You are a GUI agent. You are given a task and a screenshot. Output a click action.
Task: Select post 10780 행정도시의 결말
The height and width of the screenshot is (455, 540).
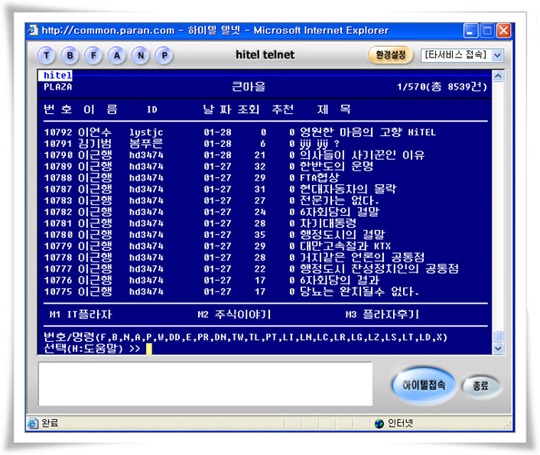(214, 235)
